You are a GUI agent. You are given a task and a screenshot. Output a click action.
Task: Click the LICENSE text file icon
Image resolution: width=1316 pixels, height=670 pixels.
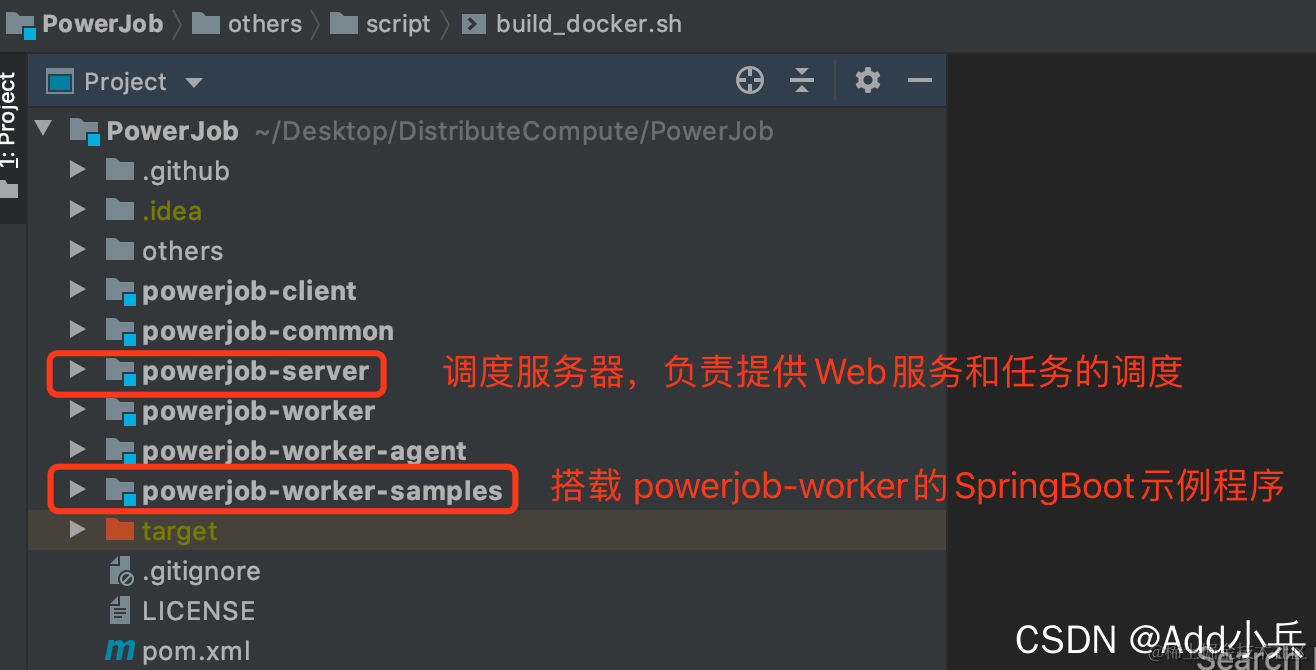(119, 611)
